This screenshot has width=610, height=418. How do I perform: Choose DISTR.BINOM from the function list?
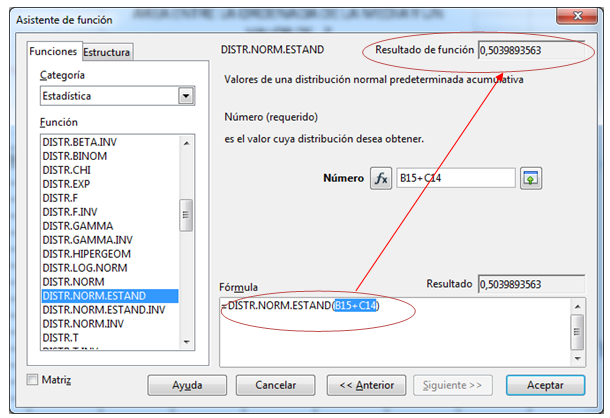75,156
